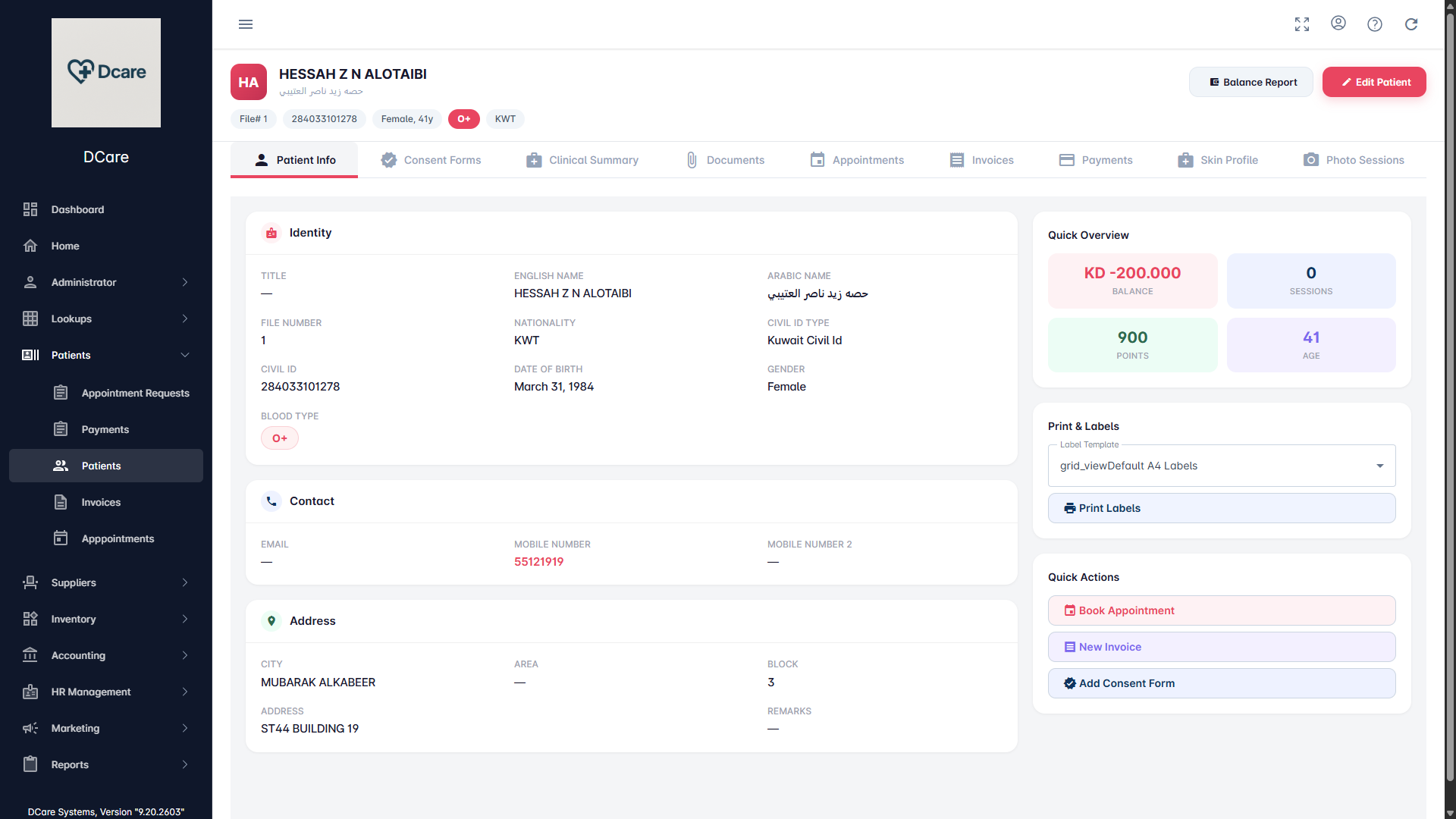Click the HA patient avatar
The height and width of the screenshot is (819, 1456).
coord(249,82)
